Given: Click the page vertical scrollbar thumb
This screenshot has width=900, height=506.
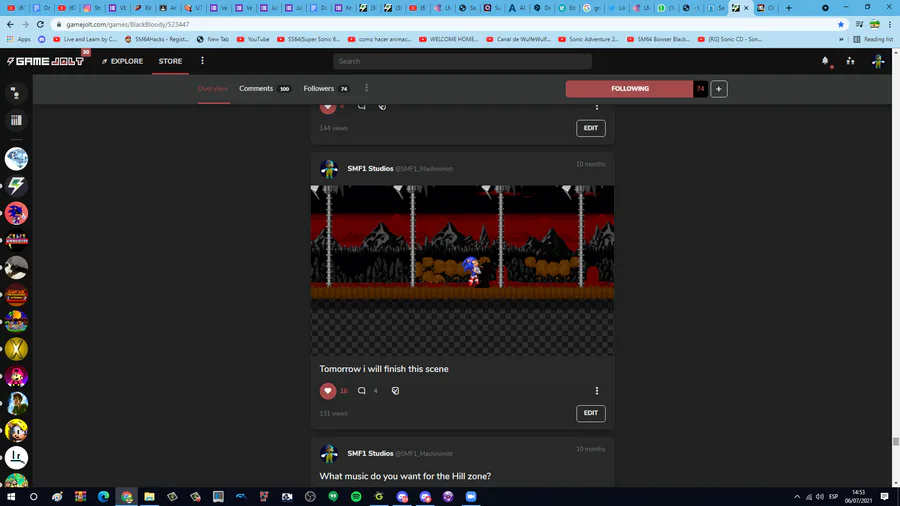Looking at the screenshot, I should 895,441.
